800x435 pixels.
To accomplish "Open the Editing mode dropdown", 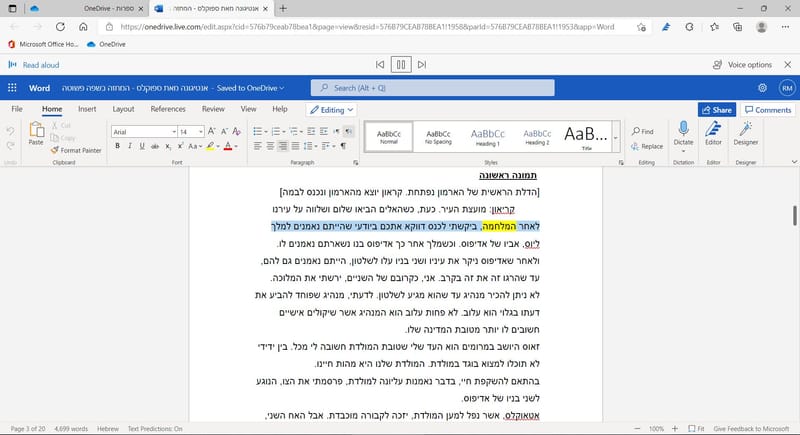I will click(332, 110).
